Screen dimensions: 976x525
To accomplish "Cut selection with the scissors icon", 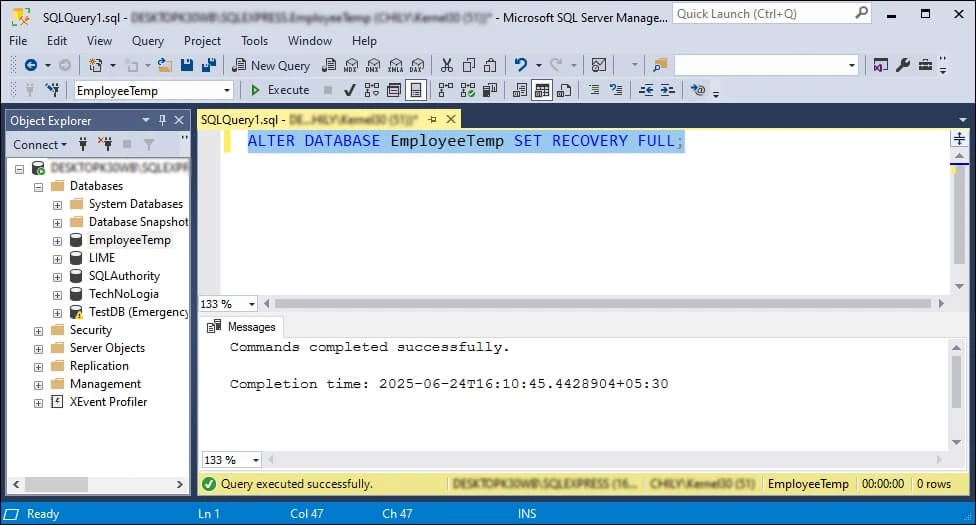I will tap(446, 65).
